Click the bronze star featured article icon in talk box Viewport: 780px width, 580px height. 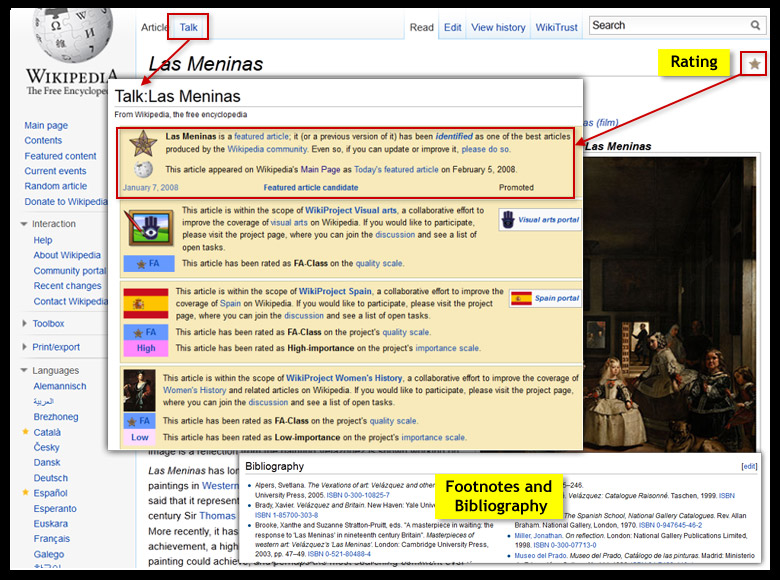[144, 141]
